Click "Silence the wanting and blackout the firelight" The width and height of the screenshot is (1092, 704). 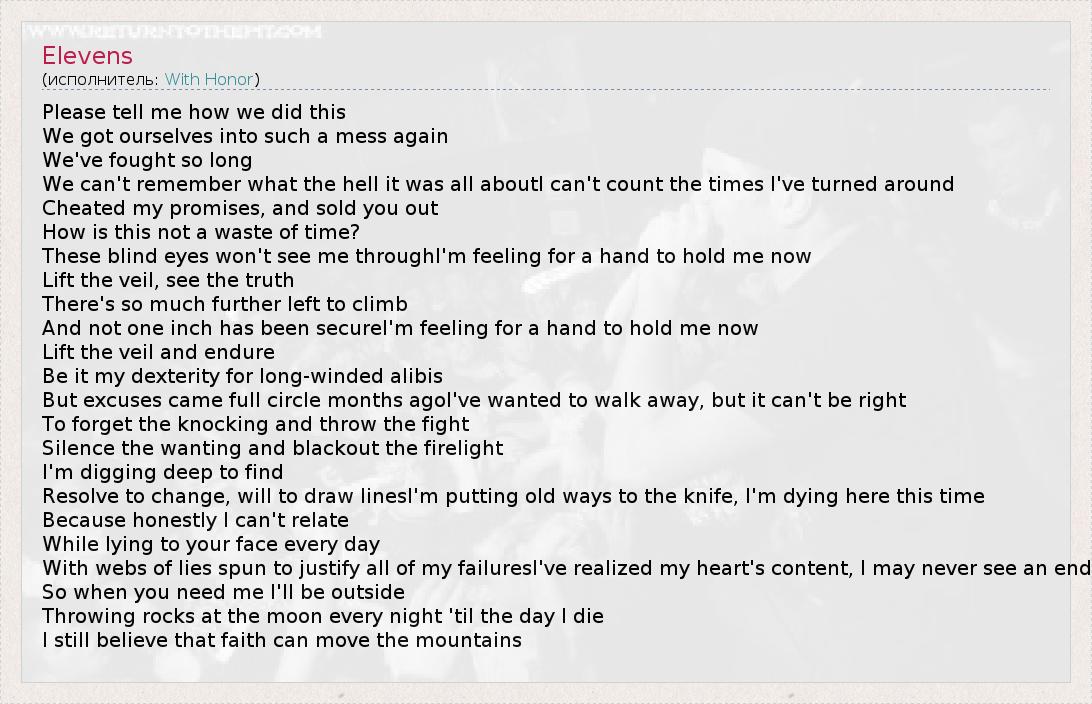272,448
